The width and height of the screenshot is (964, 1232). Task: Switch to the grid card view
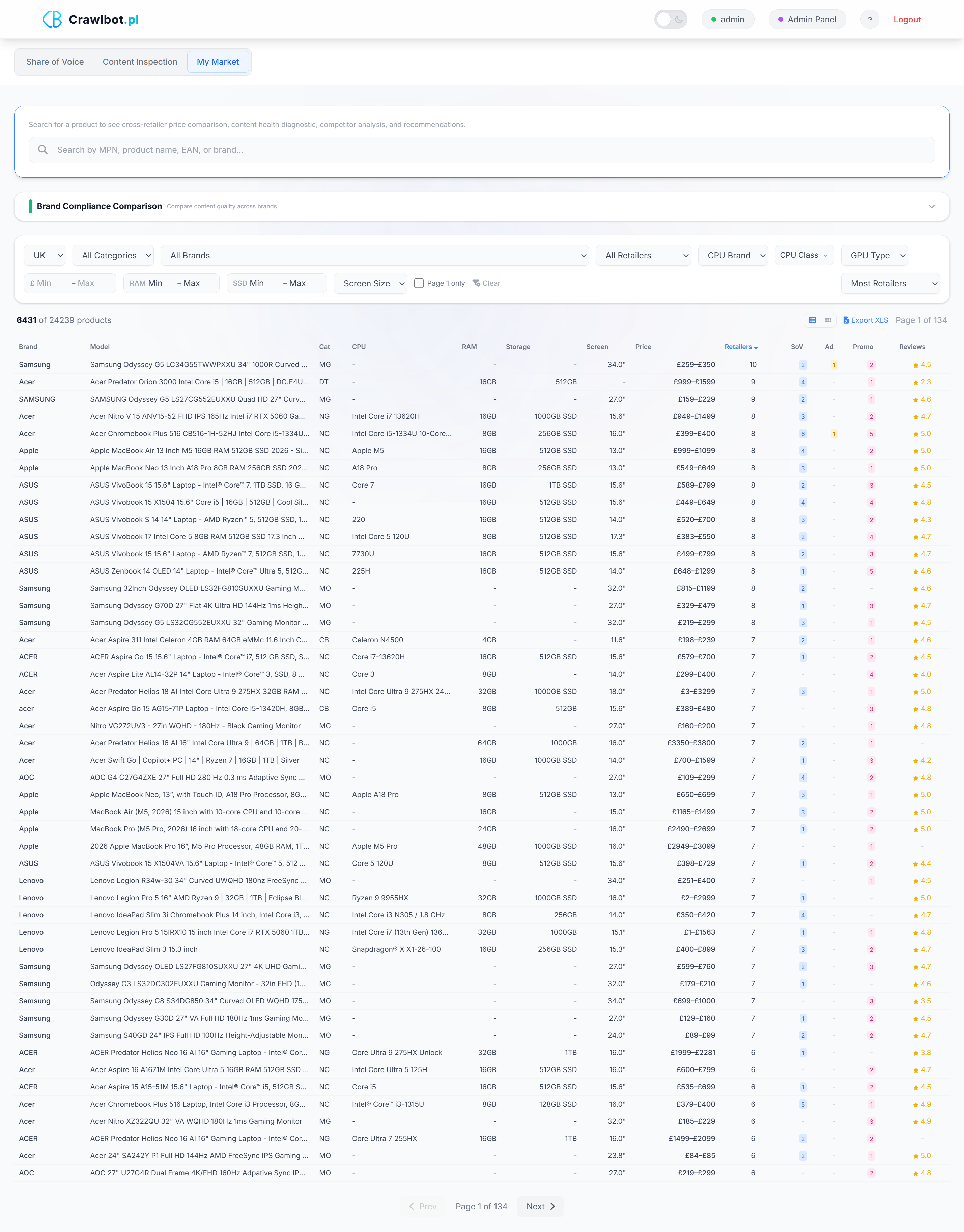tap(828, 320)
